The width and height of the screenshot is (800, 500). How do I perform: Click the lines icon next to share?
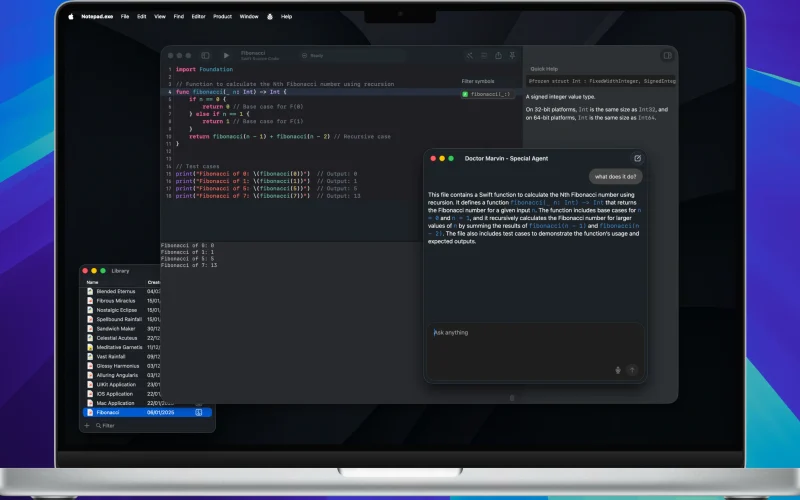tap(484, 56)
